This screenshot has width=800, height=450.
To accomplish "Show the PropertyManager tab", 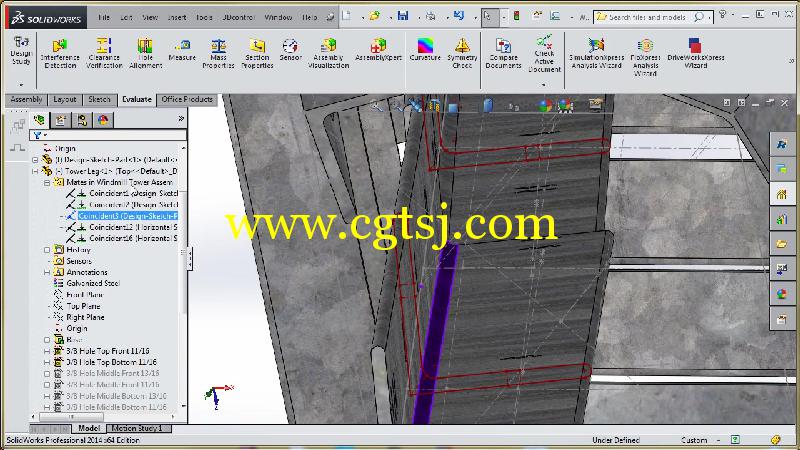I will coord(61,120).
